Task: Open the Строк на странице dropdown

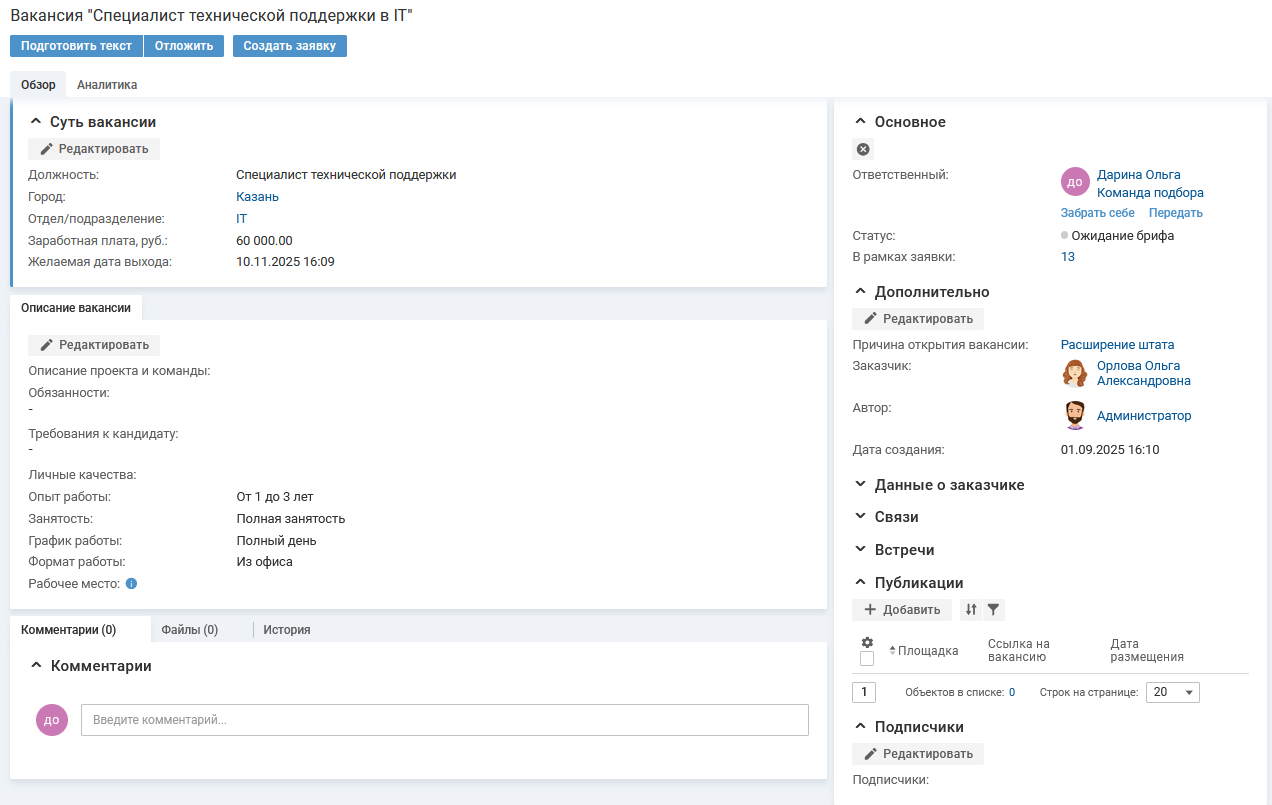Action: pyautogui.click(x=1173, y=692)
